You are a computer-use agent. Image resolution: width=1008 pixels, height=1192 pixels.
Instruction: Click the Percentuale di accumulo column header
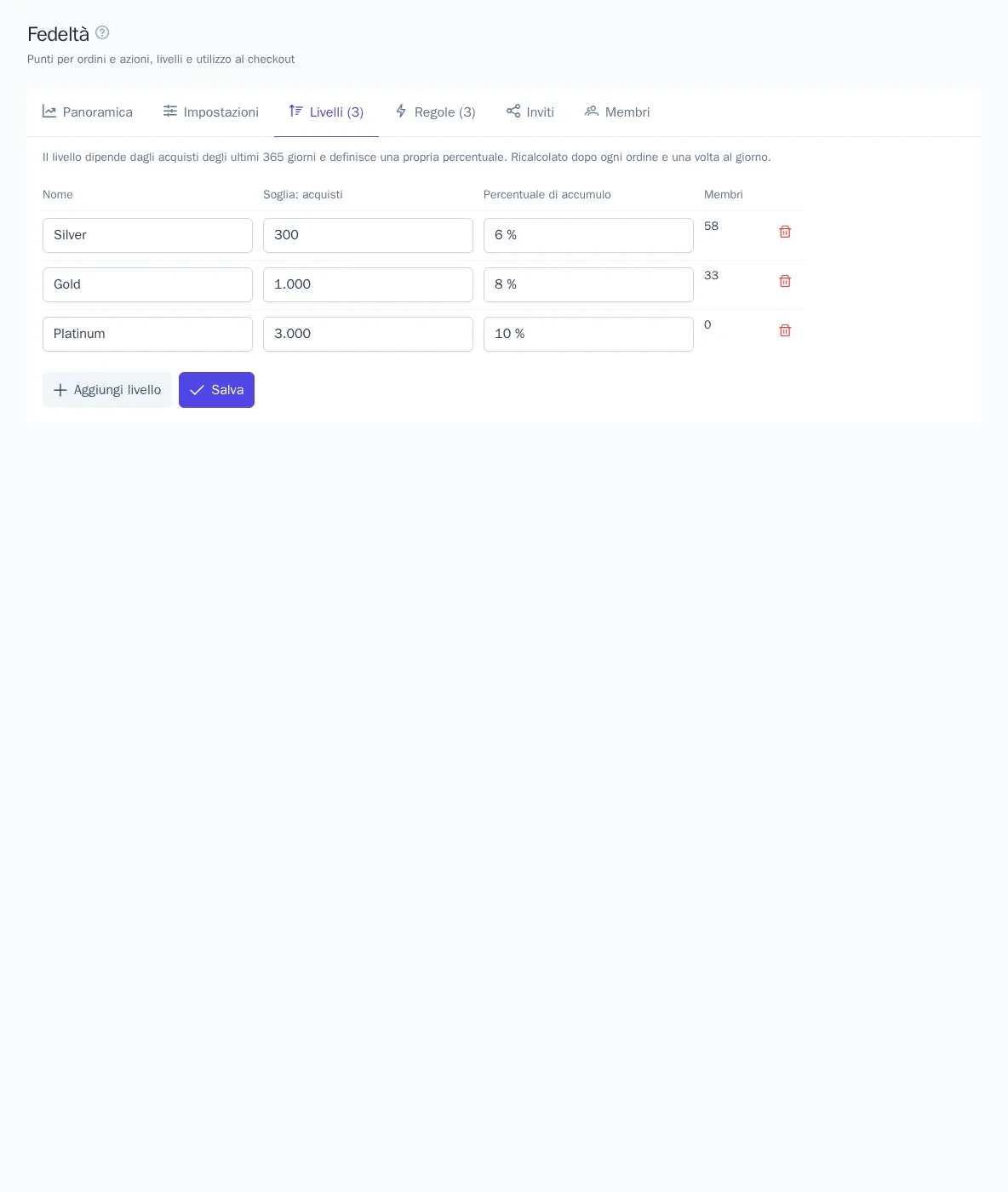(x=547, y=195)
